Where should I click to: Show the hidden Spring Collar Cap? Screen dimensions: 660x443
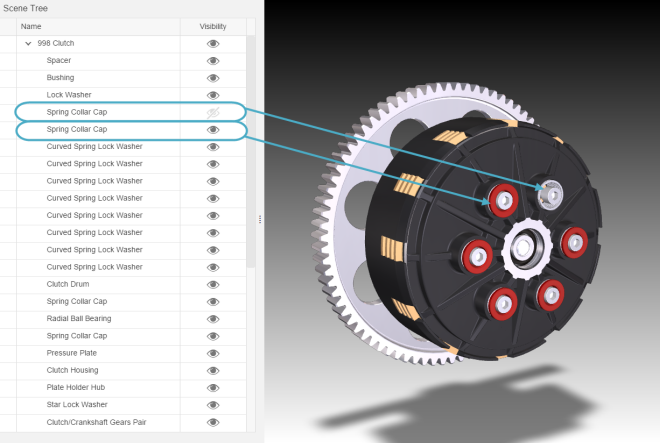(x=213, y=113)
